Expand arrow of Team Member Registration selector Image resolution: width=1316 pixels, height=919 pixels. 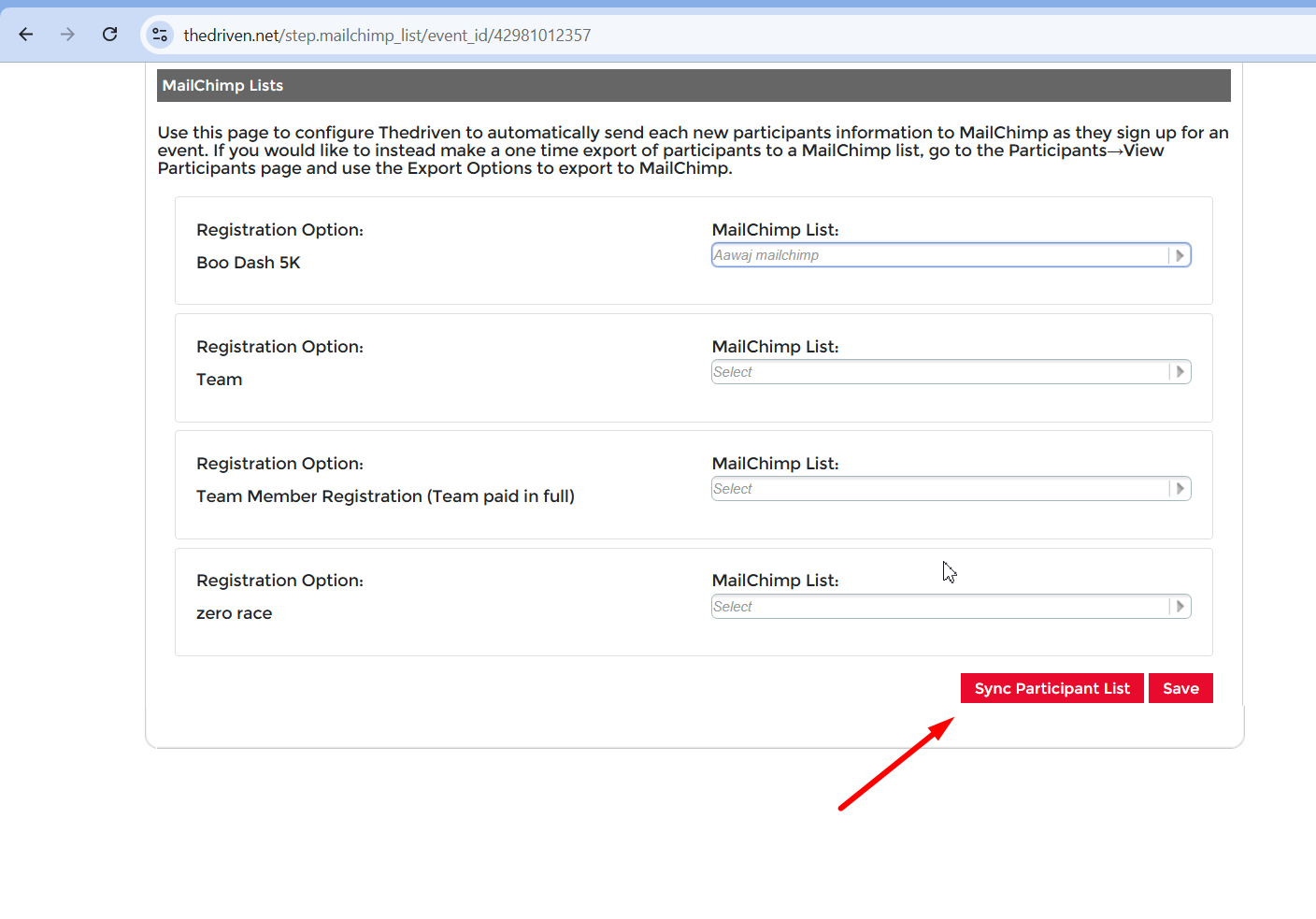(x=1180, y=489)
